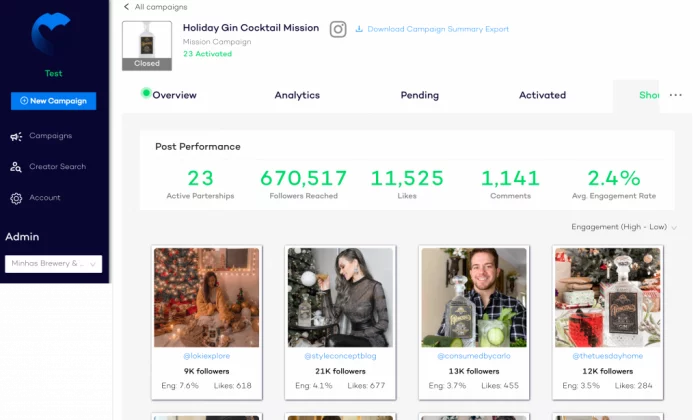Screen dimensions: 700x420
Task: Open the Minhas Brewery admin dropdown
Action: [x=54, y=264]
